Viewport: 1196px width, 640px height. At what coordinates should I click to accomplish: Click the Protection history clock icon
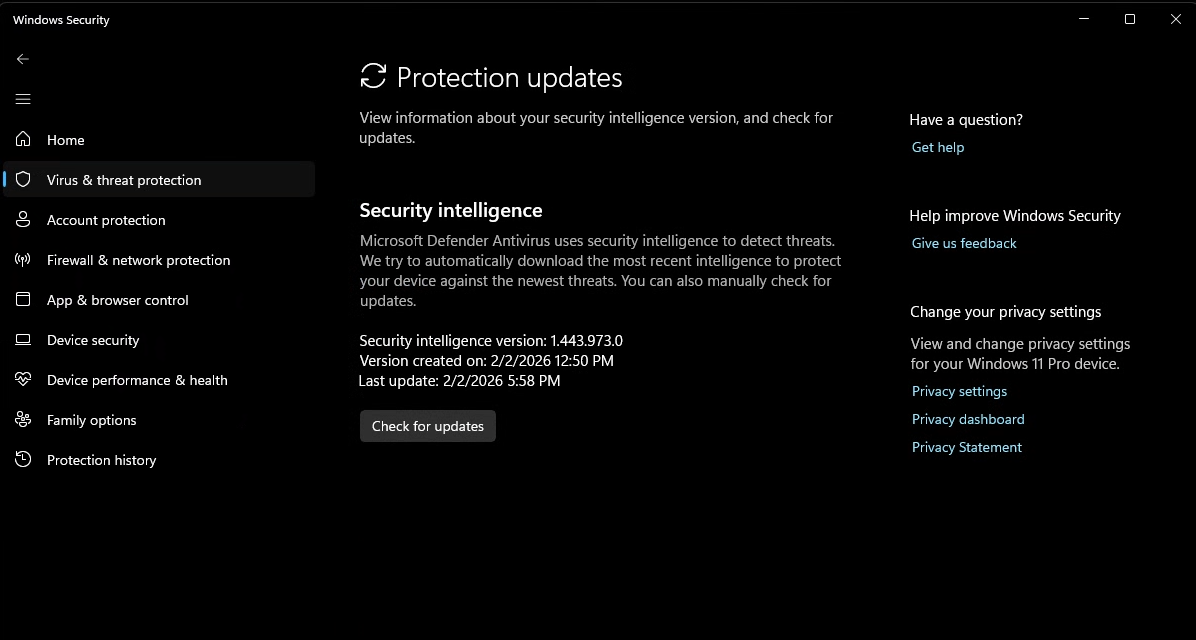(23, 460)
